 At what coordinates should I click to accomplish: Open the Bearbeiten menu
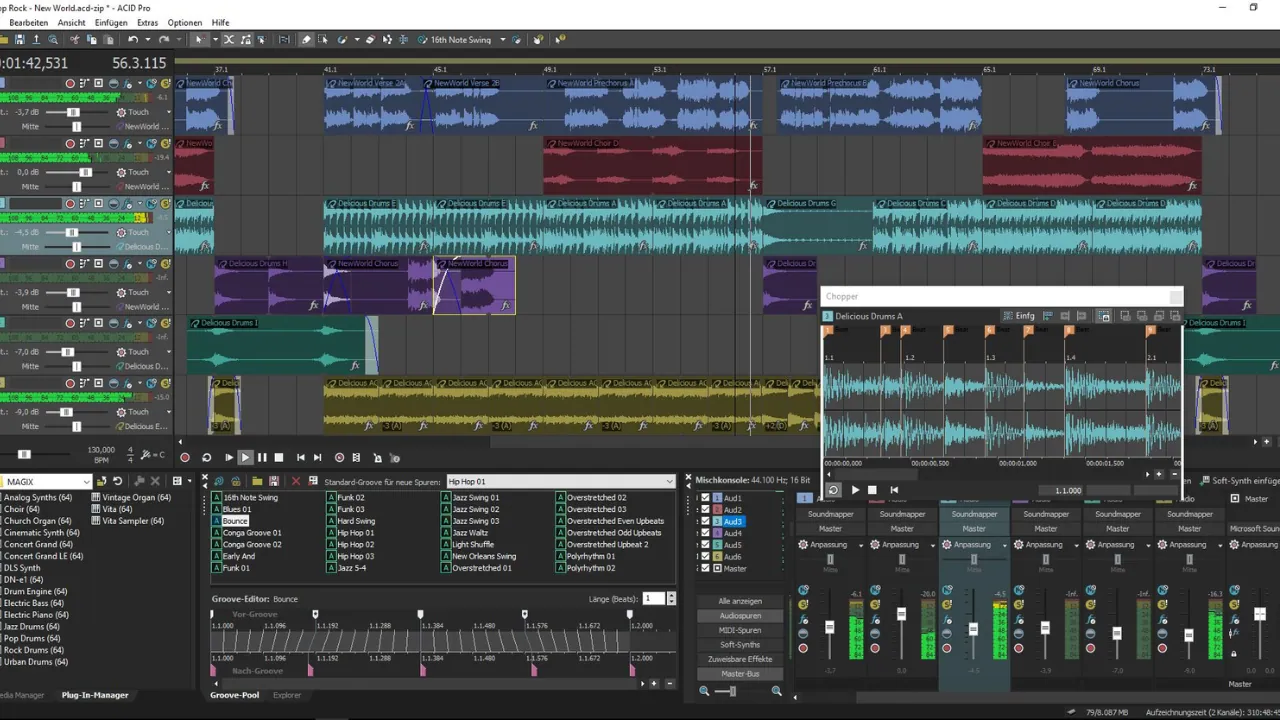click(x=28, y=22)
